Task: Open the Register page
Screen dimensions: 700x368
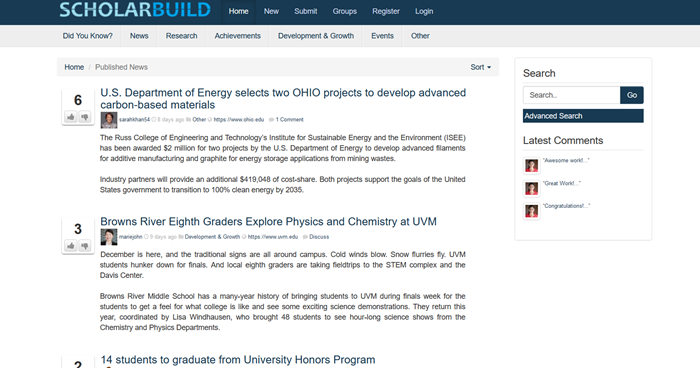Action: point(386,12)
